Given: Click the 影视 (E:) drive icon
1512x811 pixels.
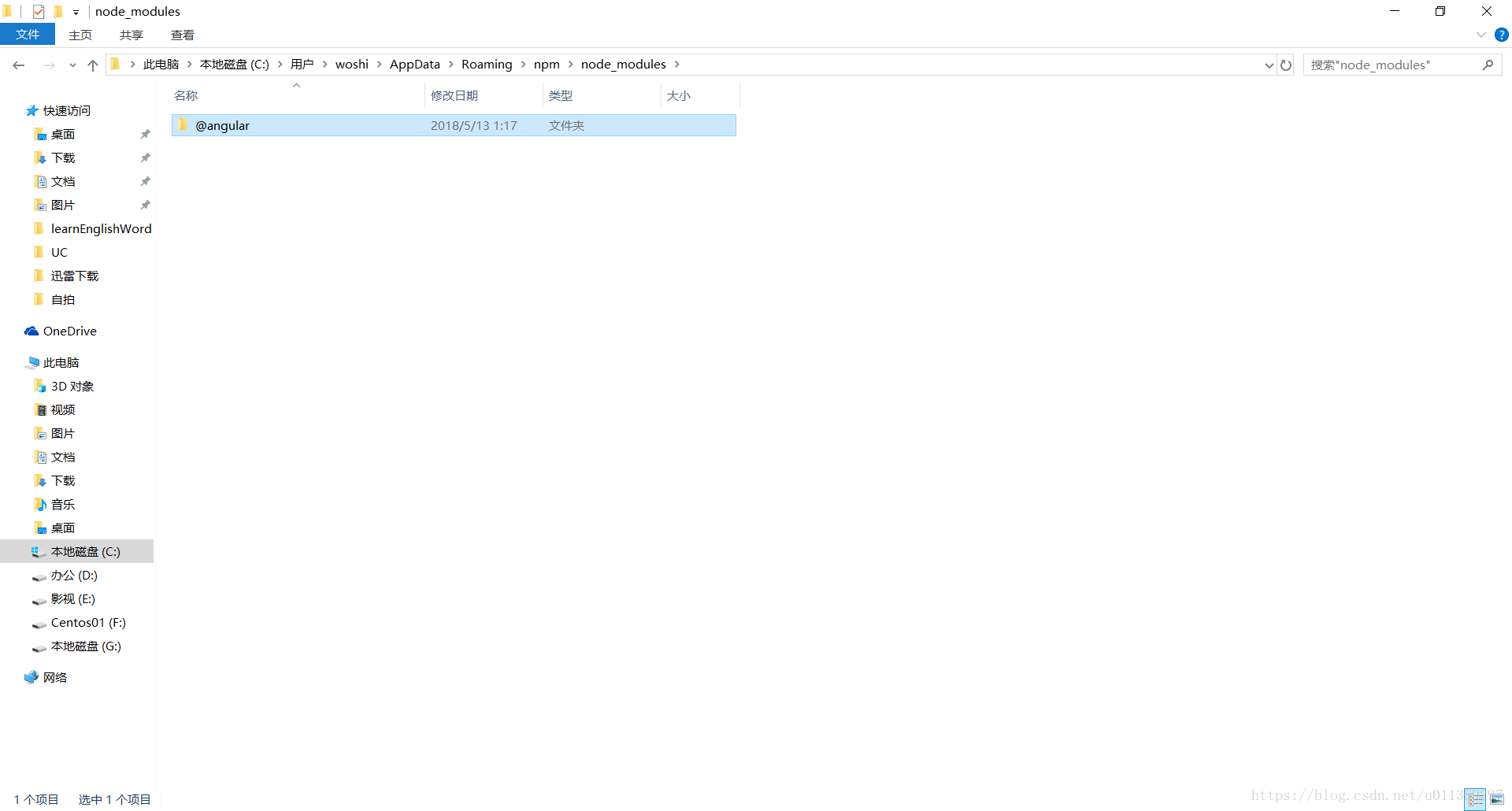Looking at the screenshot, I should [39, 601].
